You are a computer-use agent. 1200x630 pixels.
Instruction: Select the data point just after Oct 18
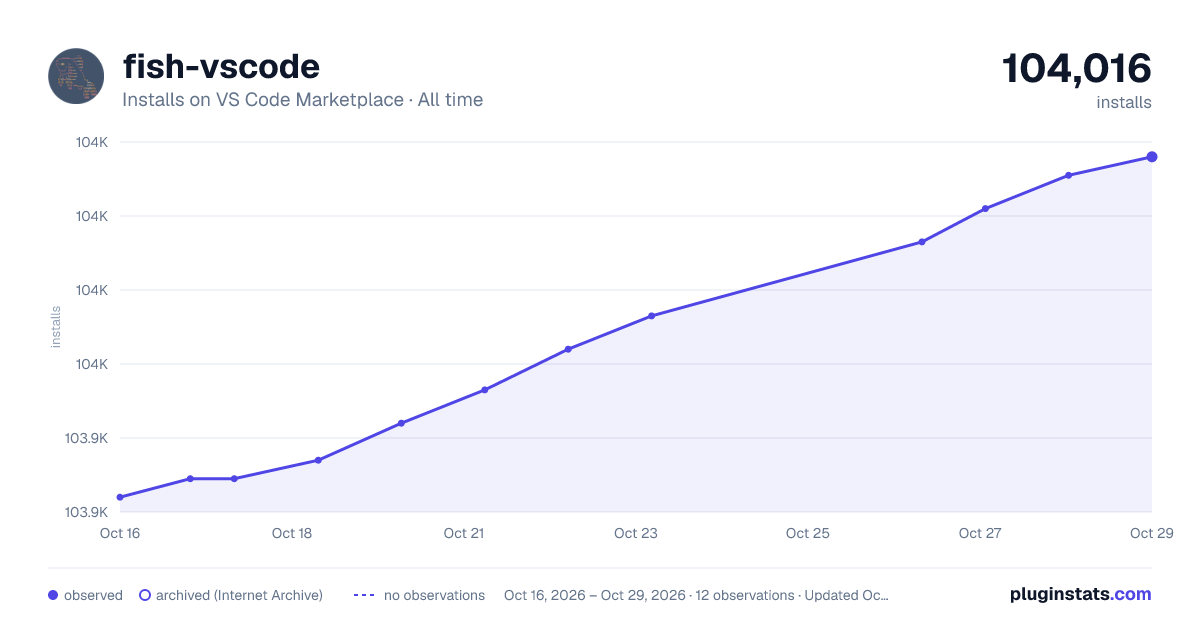pos(318,460)
